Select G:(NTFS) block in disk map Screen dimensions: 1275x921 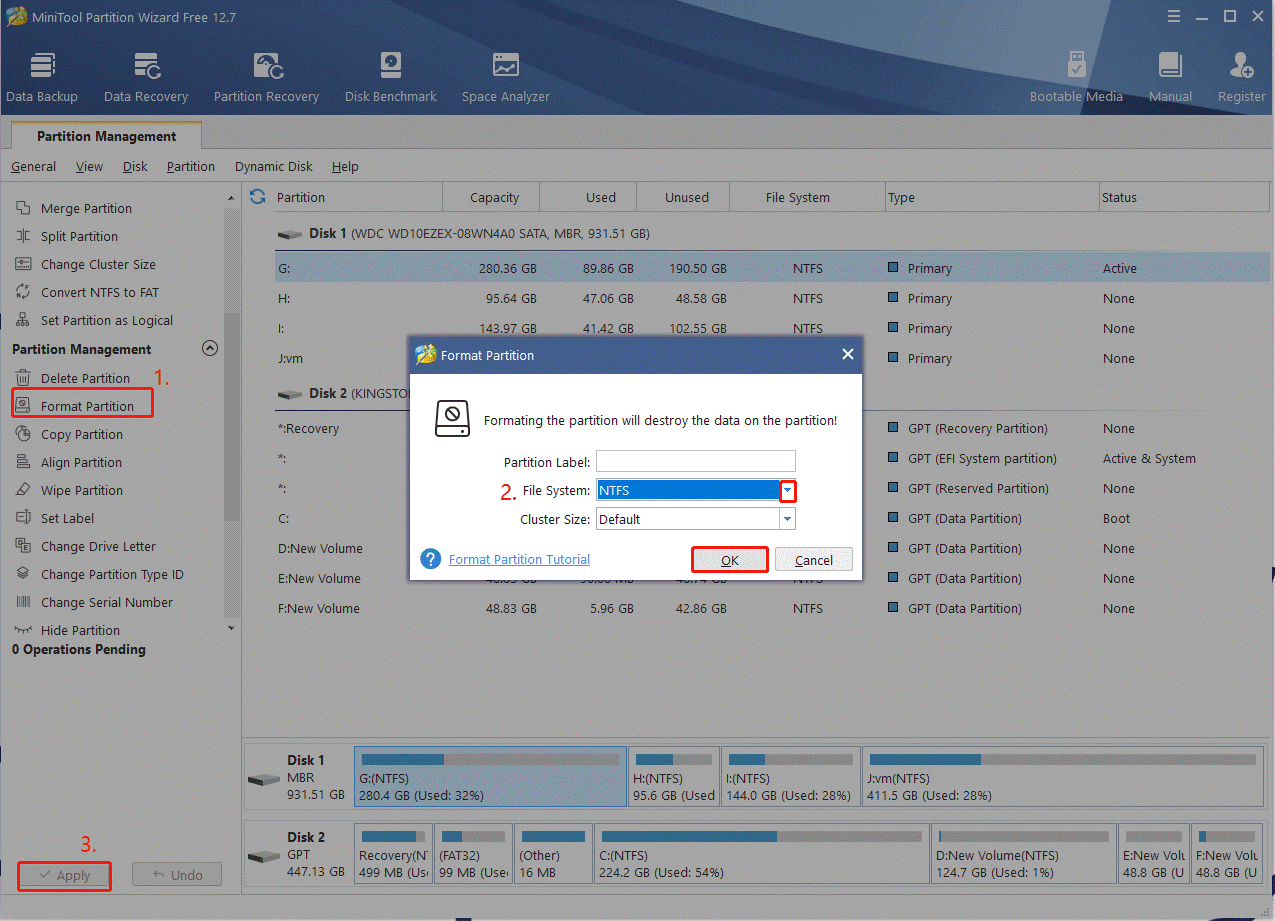click(x=490, y=777)
